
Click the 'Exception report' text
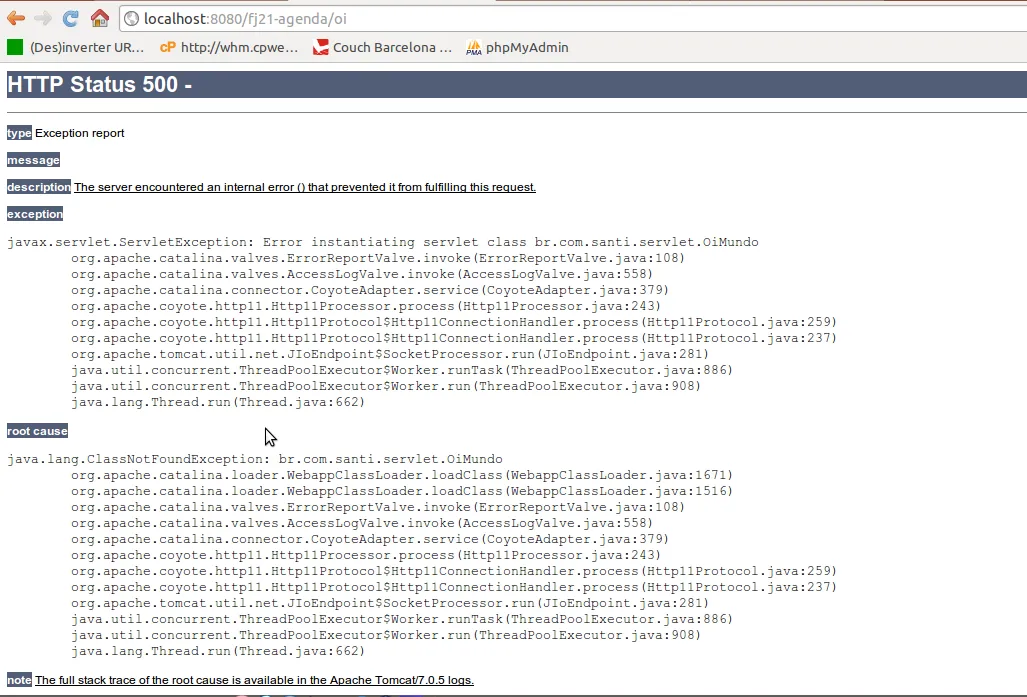pos(79,133)
